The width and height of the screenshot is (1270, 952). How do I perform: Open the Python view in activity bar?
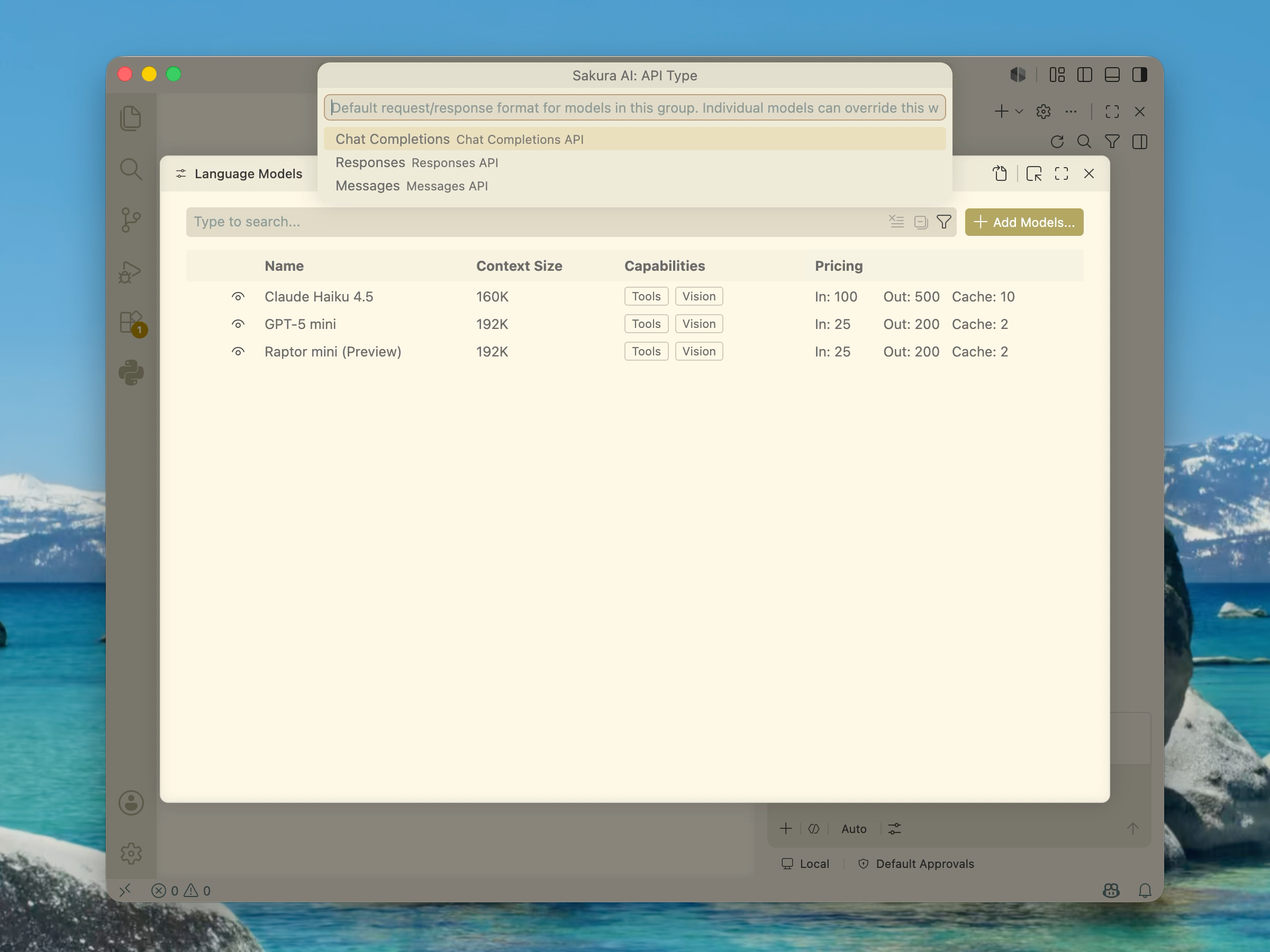[x=131, y=373]
